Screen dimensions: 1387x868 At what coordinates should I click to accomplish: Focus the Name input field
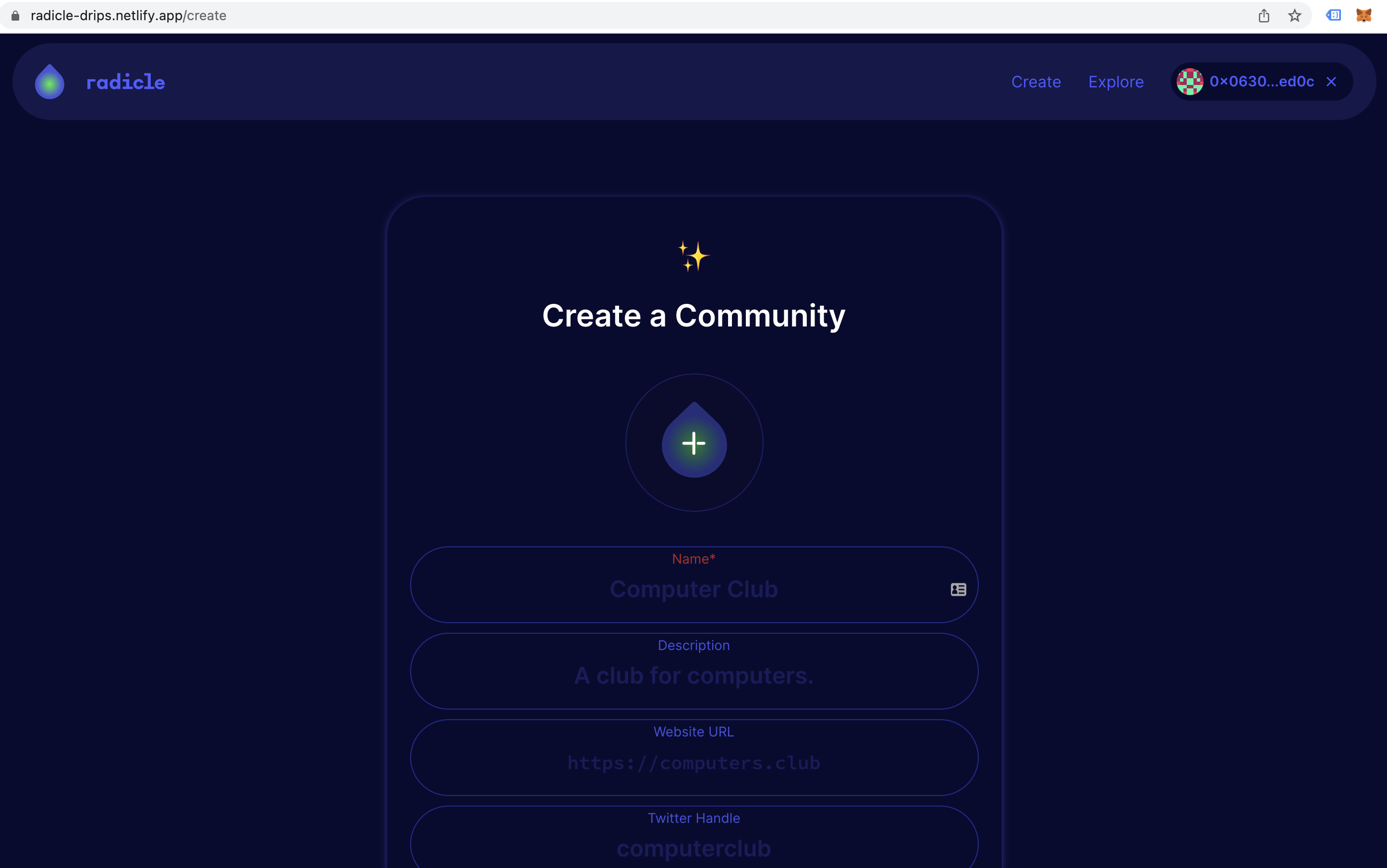click(x=694, y=584)
